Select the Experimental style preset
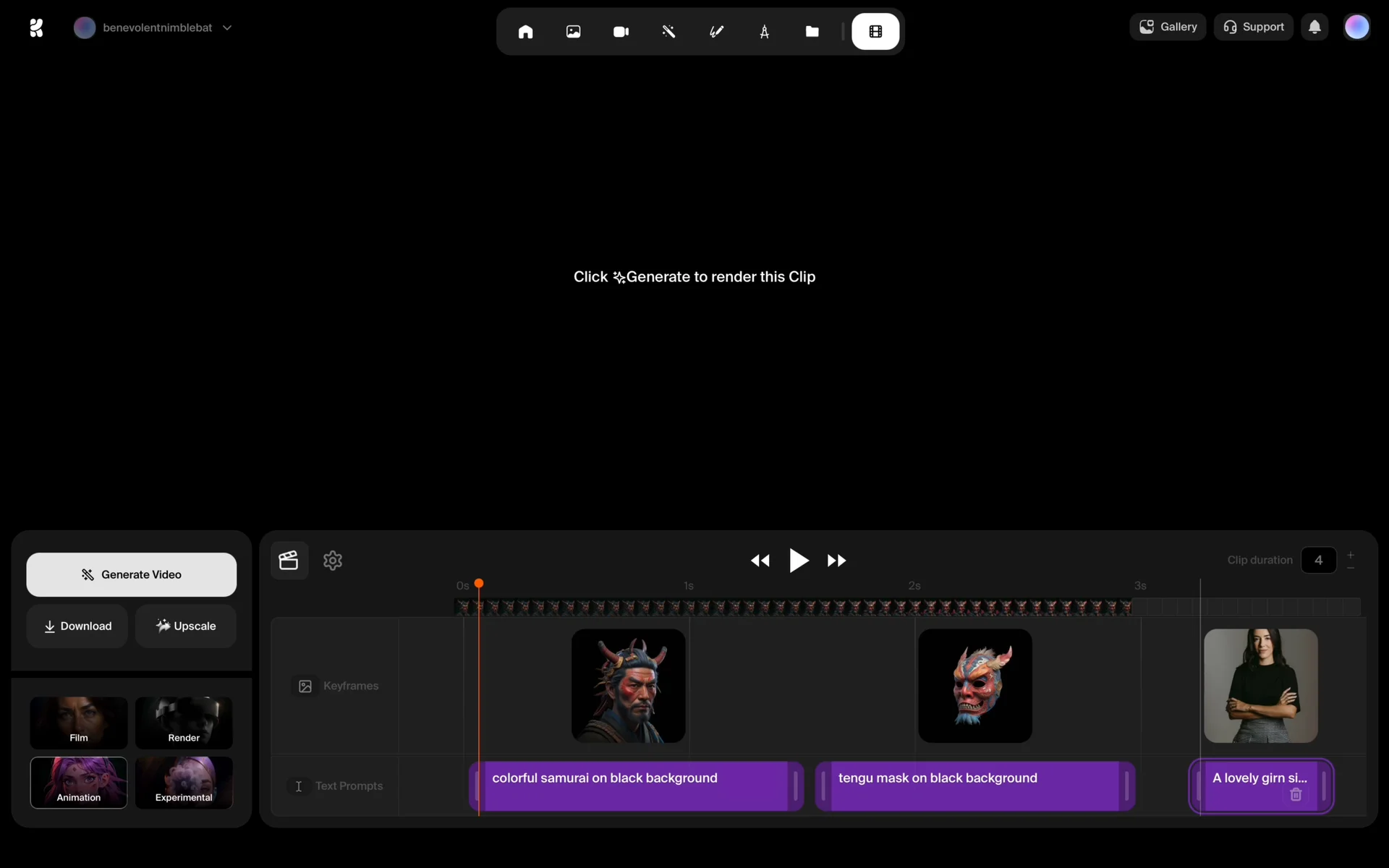1389x868 pixels. click(x=184, y=783)
